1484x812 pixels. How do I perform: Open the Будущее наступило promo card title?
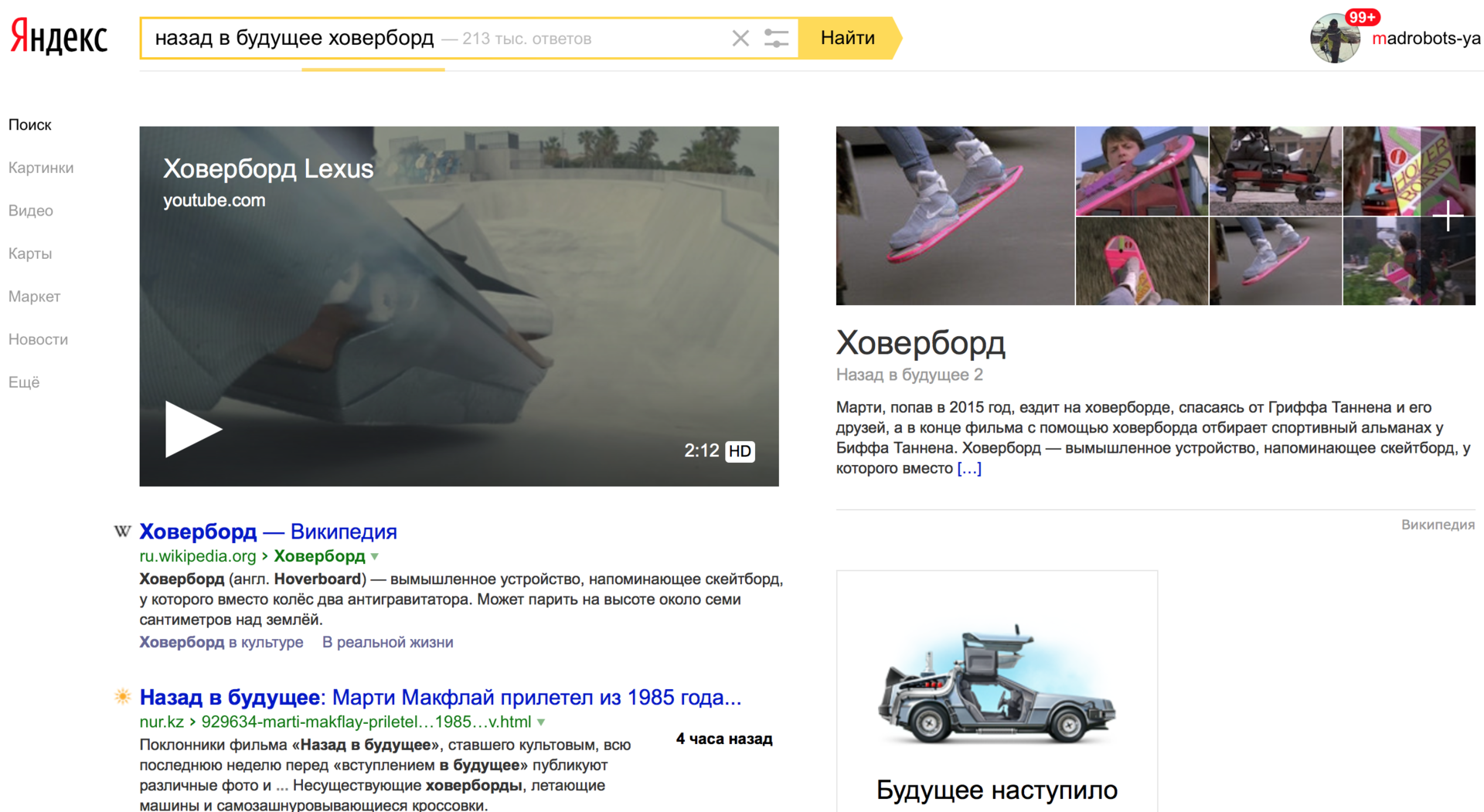[997, 790]
